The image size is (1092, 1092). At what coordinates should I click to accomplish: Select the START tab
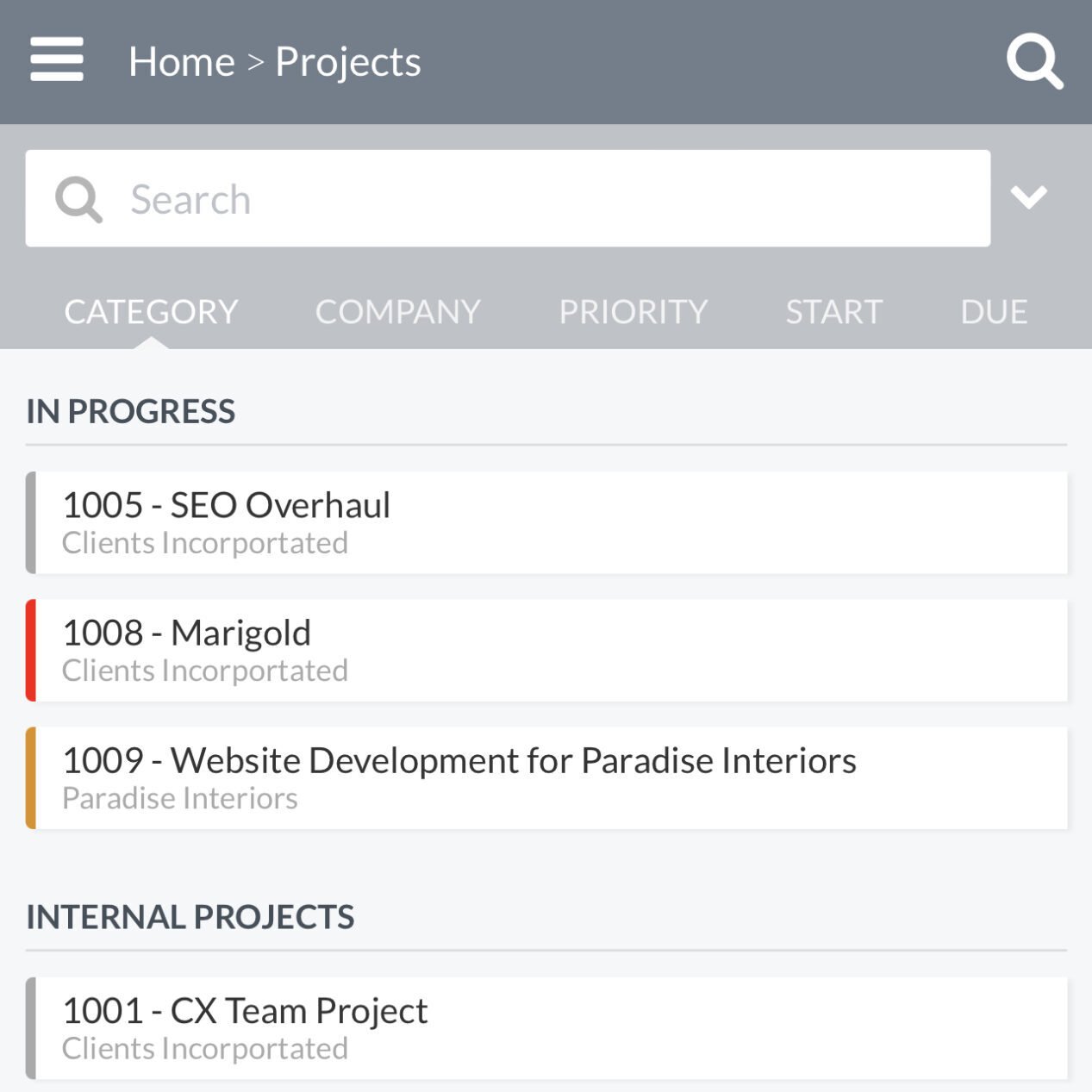[x=834, y=311]
